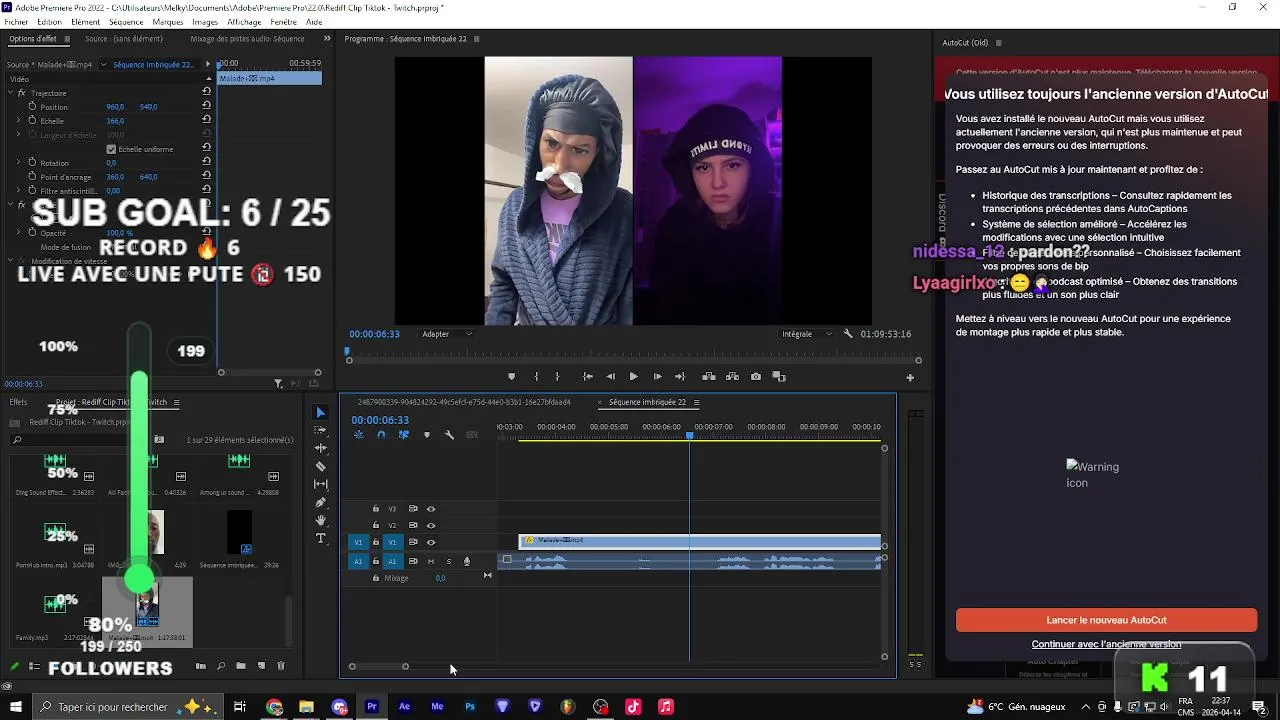Open the Adapter zoom level dropdown
Image resolution: width=1280 pixels, height=720 pixels.
447,334
